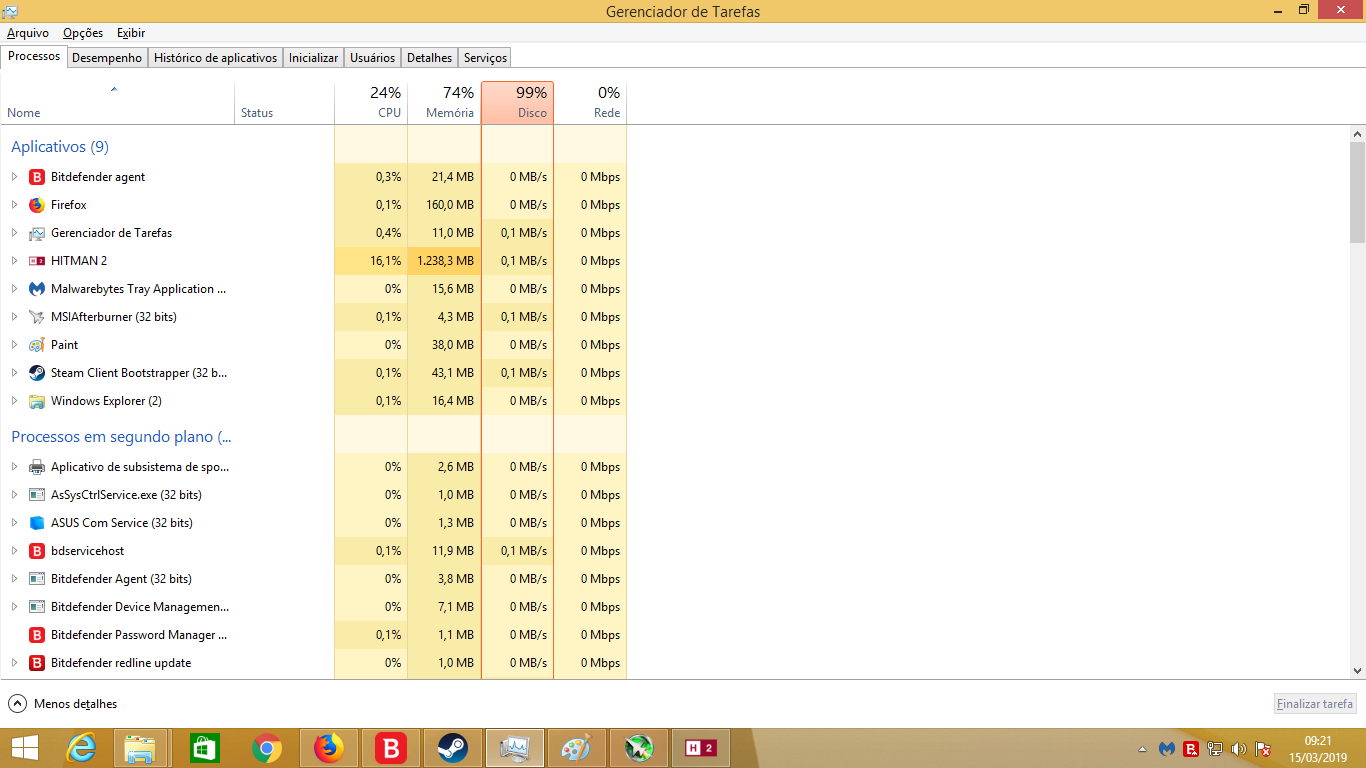Open Windows Store from the taskbar
This screenshot has height=768, width=1366.
pyautogui.click(x=204, y=748)
